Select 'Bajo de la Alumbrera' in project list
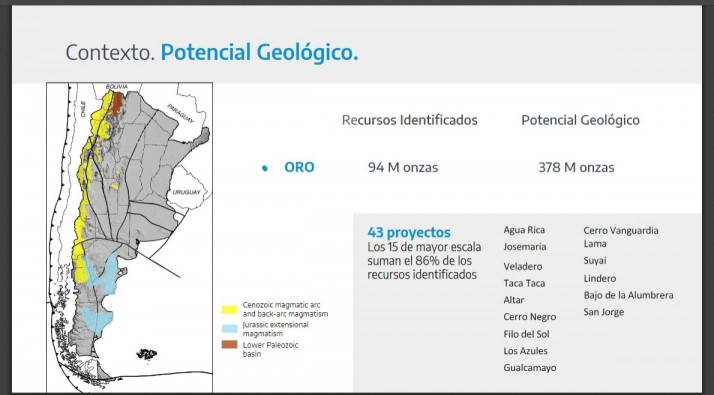This screenshot has height=395, width=714. click(628, 295)
